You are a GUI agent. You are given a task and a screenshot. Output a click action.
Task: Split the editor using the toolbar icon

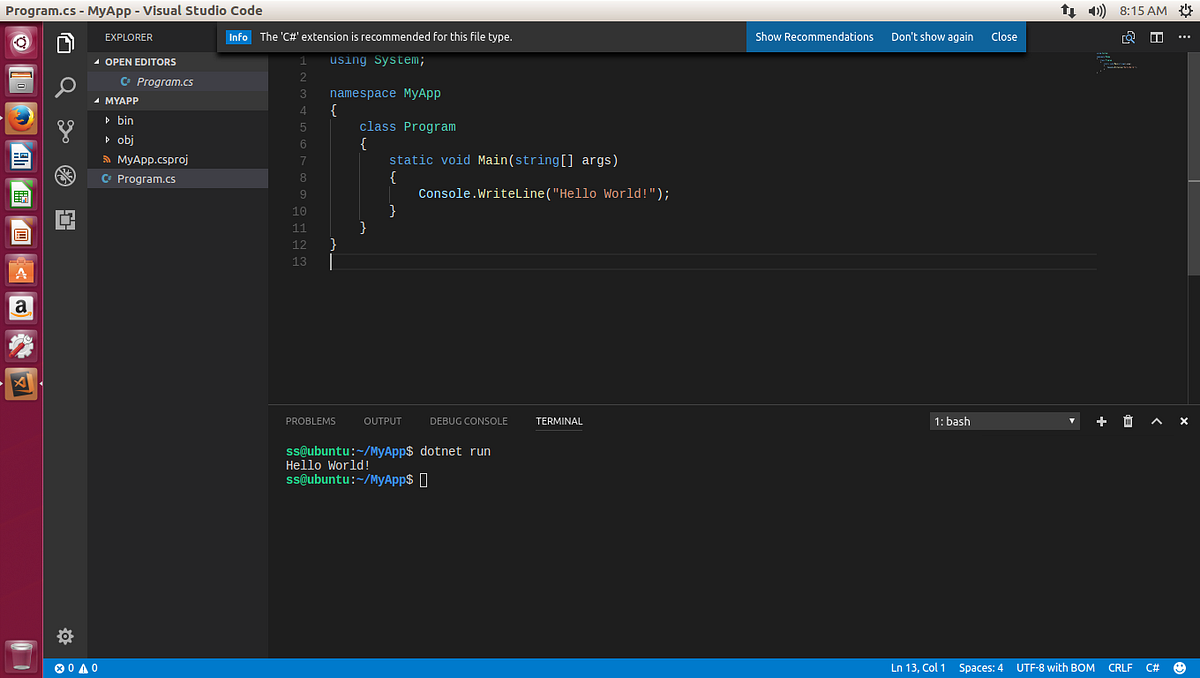(x=1156, y=36)
